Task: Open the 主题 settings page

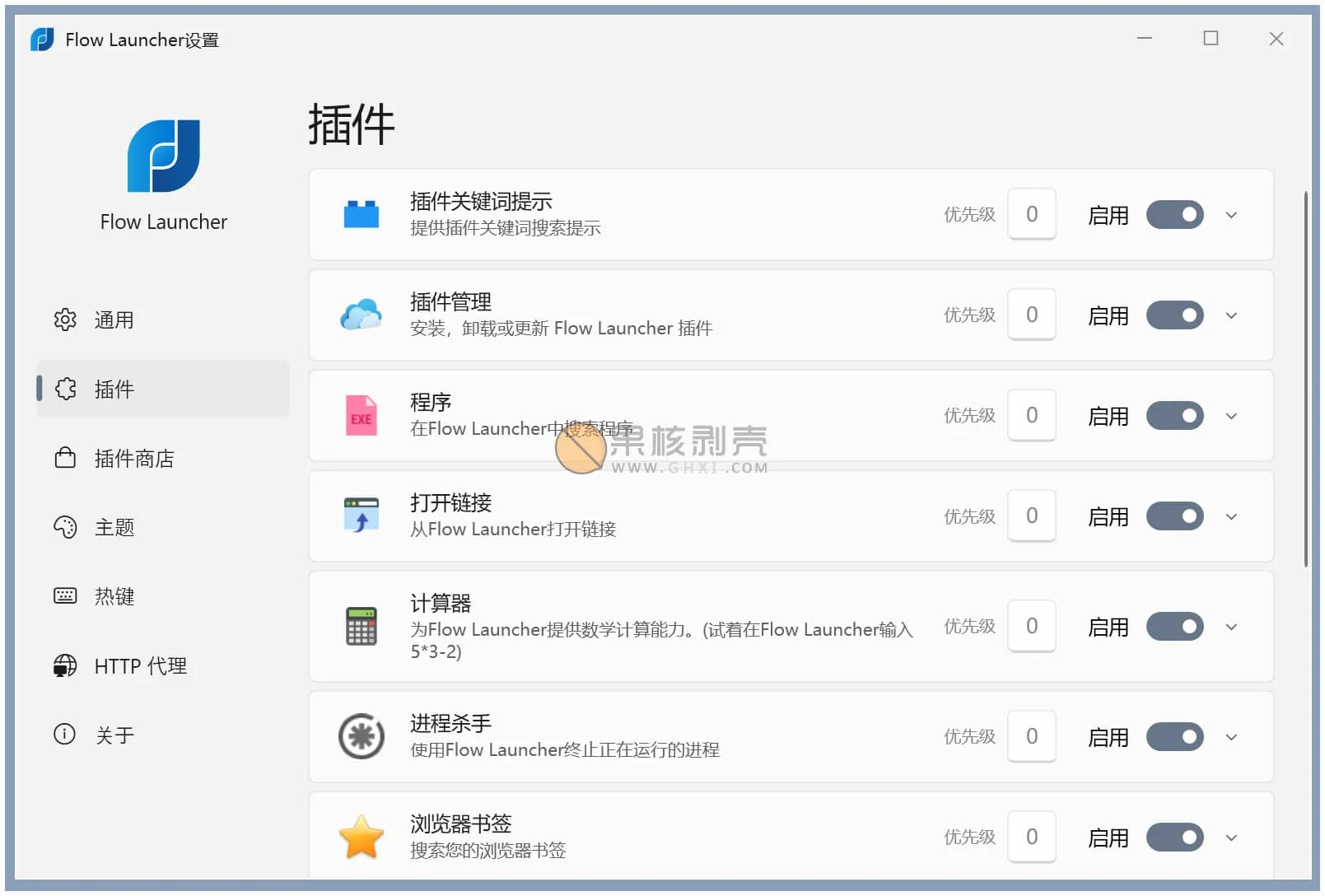Action: 163,527
